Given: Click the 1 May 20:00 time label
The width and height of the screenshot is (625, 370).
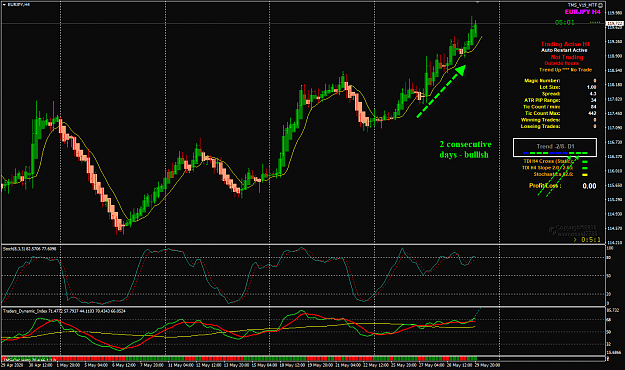Looking at the screenshot, I should (68, 365).
